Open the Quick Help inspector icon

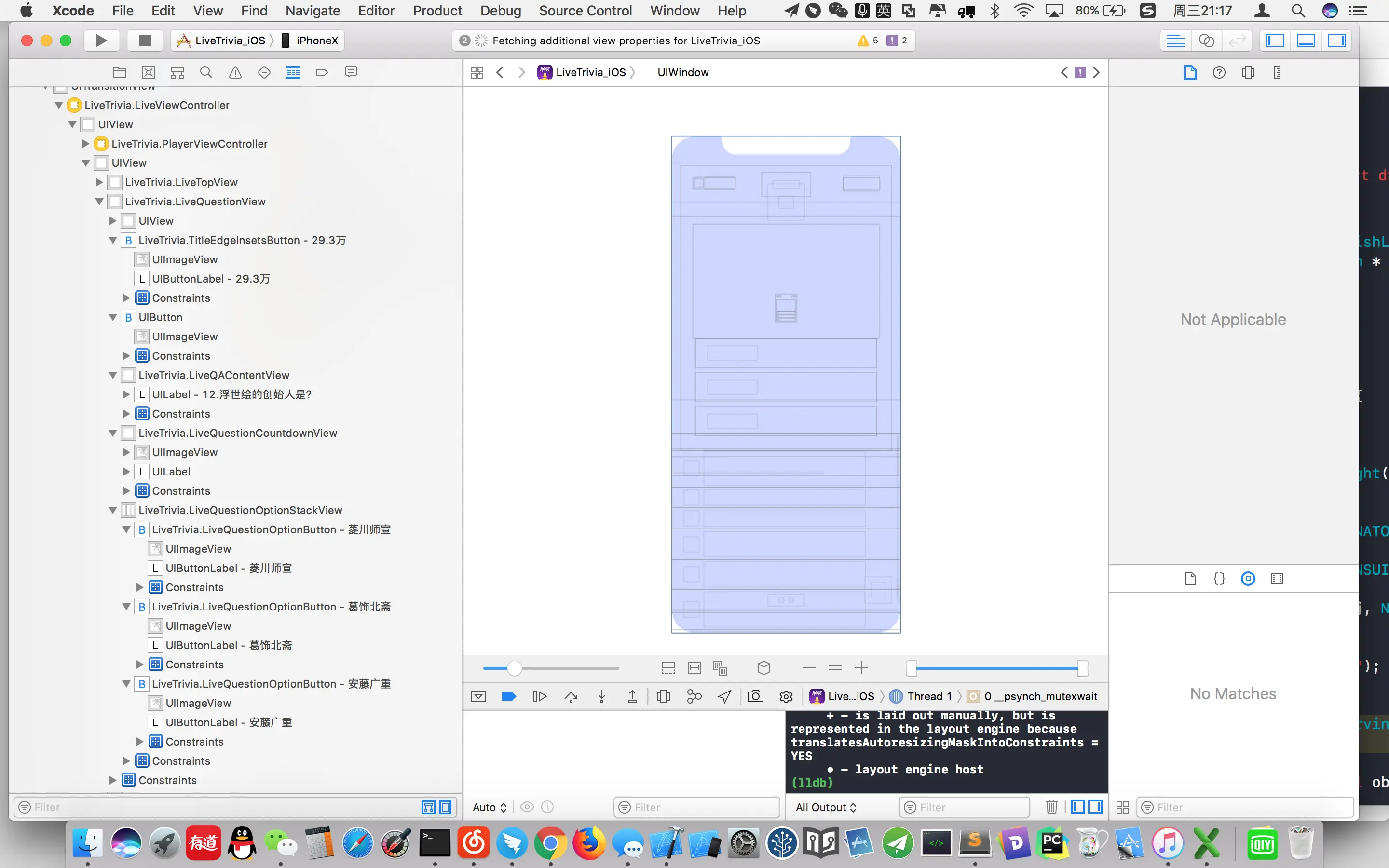click(x=1219, y=72)
